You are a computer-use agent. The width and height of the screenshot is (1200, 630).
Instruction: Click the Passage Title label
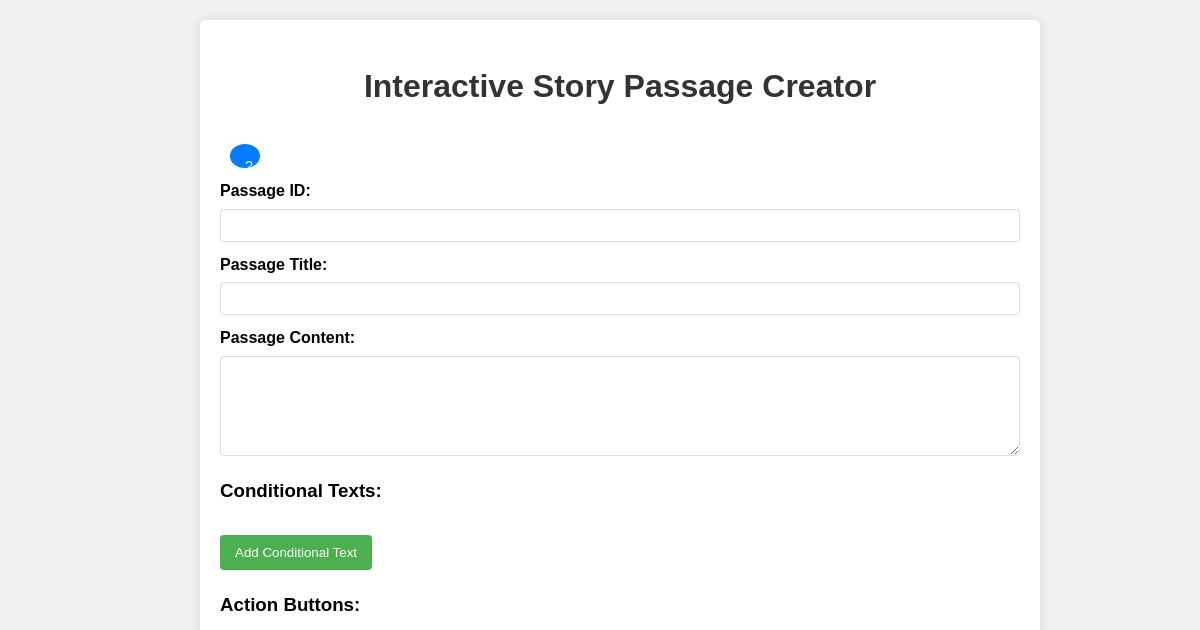click(273, 265)
